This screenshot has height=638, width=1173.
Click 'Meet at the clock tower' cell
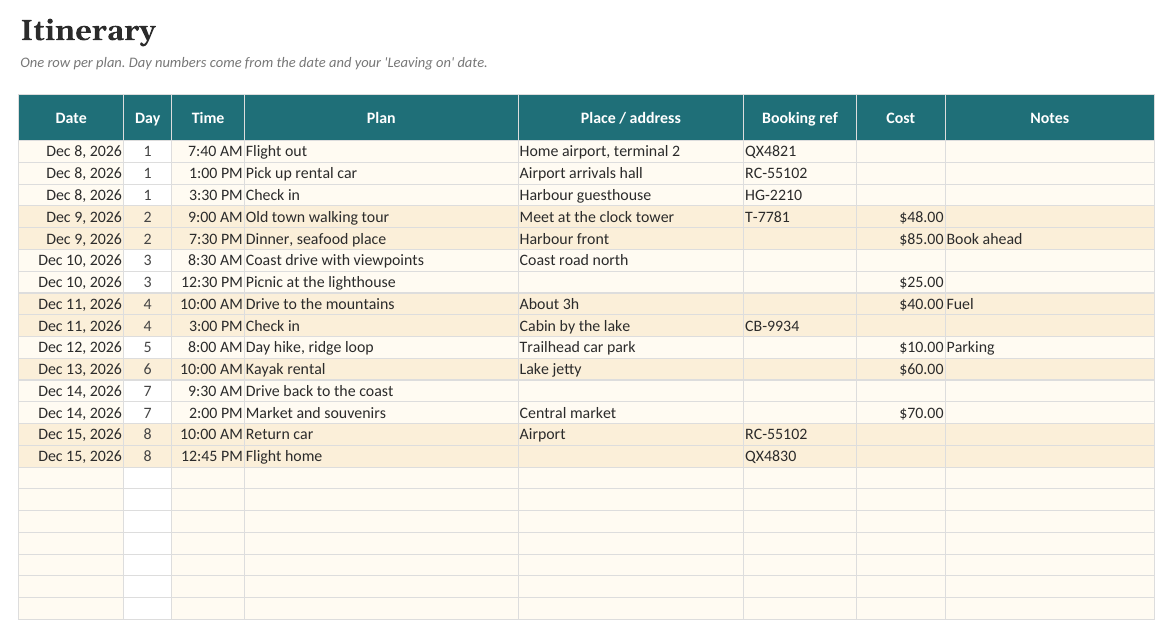pos(631,217)
